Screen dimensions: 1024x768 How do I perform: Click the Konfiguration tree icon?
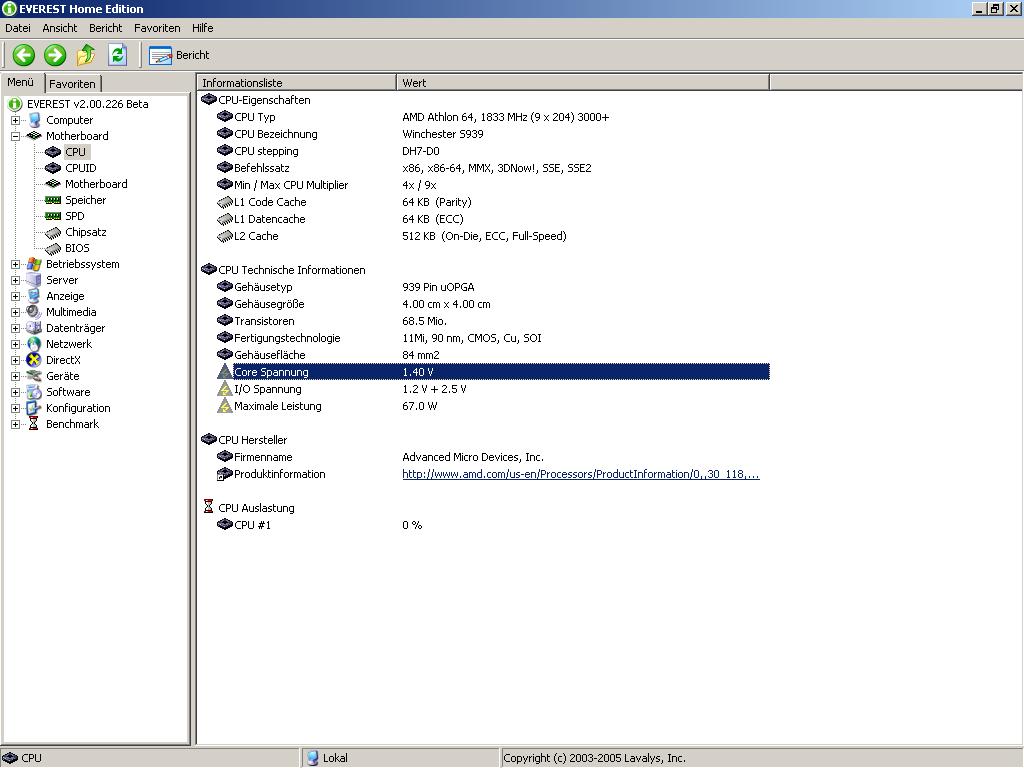34,408
